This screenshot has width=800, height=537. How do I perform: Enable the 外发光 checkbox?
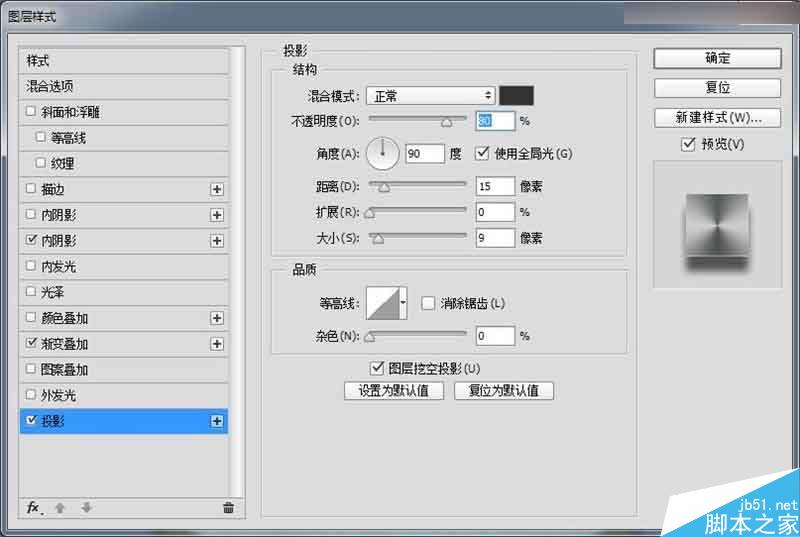31,394
